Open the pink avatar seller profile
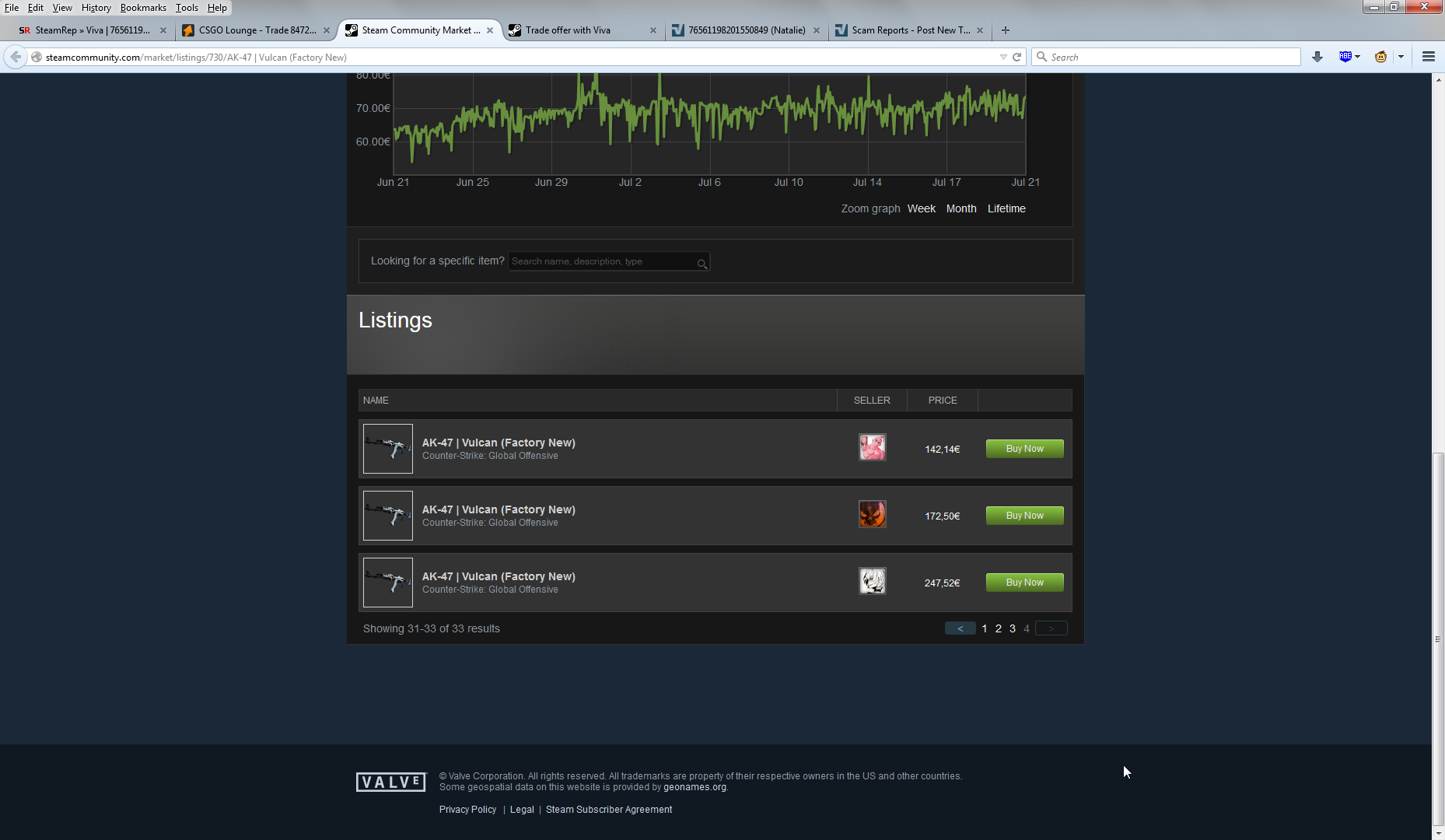 tap(872, 448)
